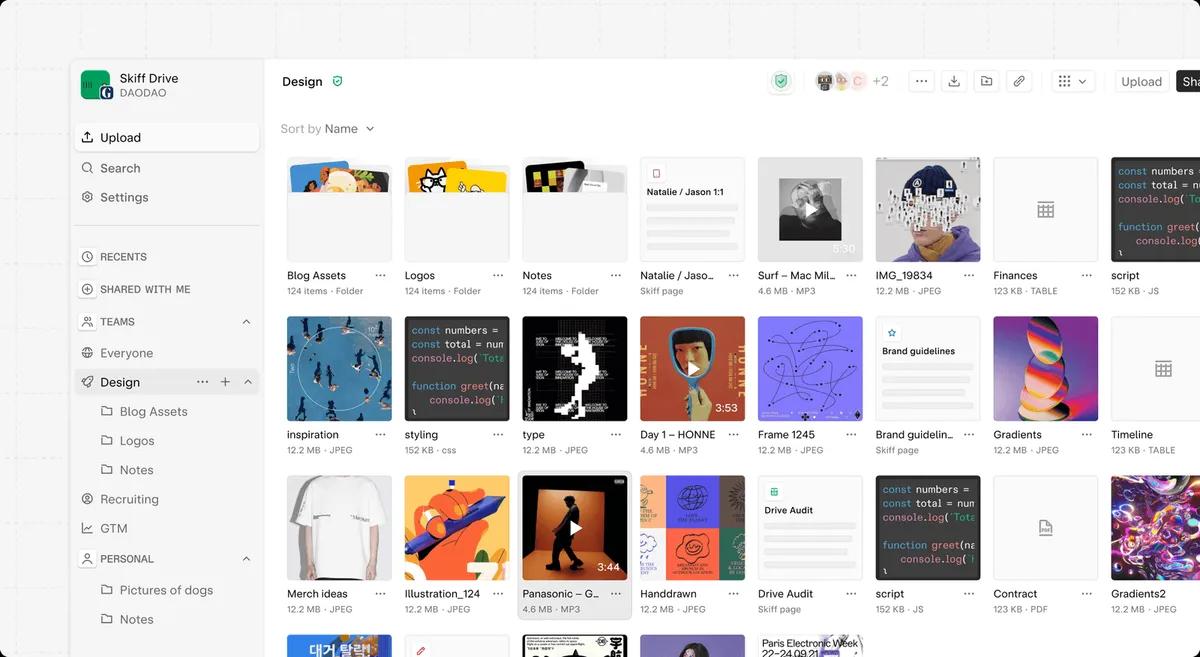The image size is (1200, 657).
Task: Click the verified badge next to Design title
Action: pyautogui.click(x=335, y=81)
